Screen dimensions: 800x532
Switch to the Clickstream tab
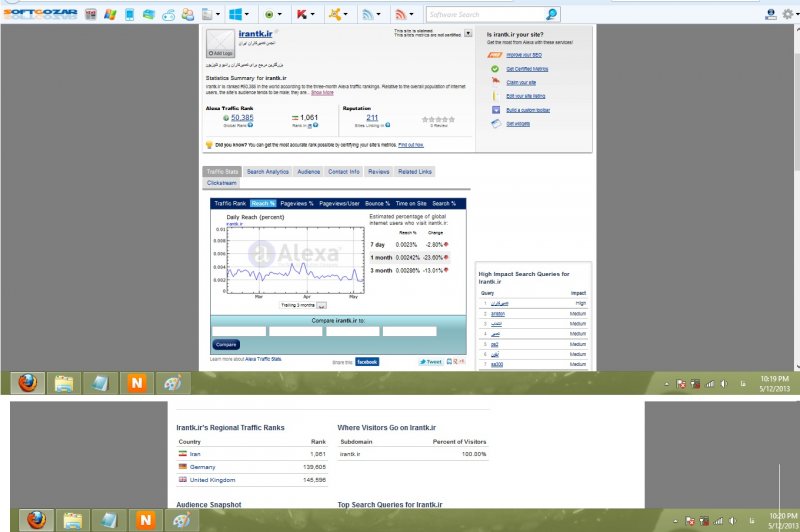222,183
